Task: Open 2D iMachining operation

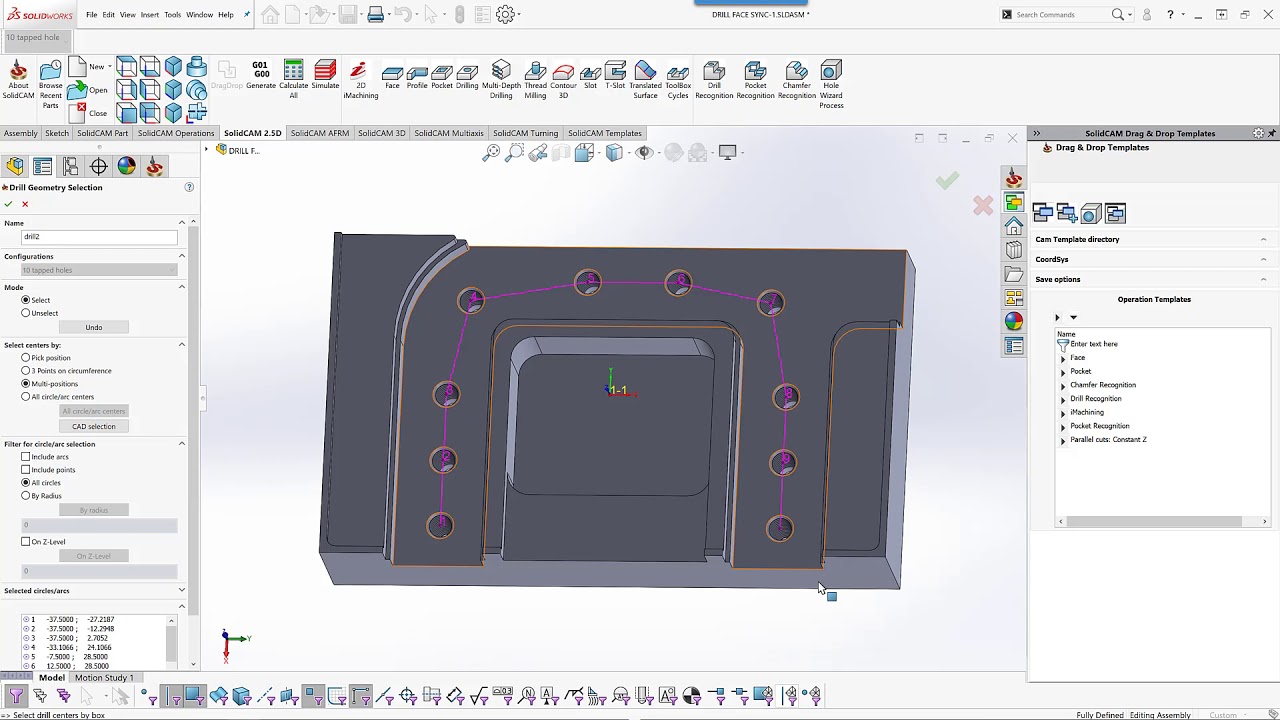Action: pos(360,80)
